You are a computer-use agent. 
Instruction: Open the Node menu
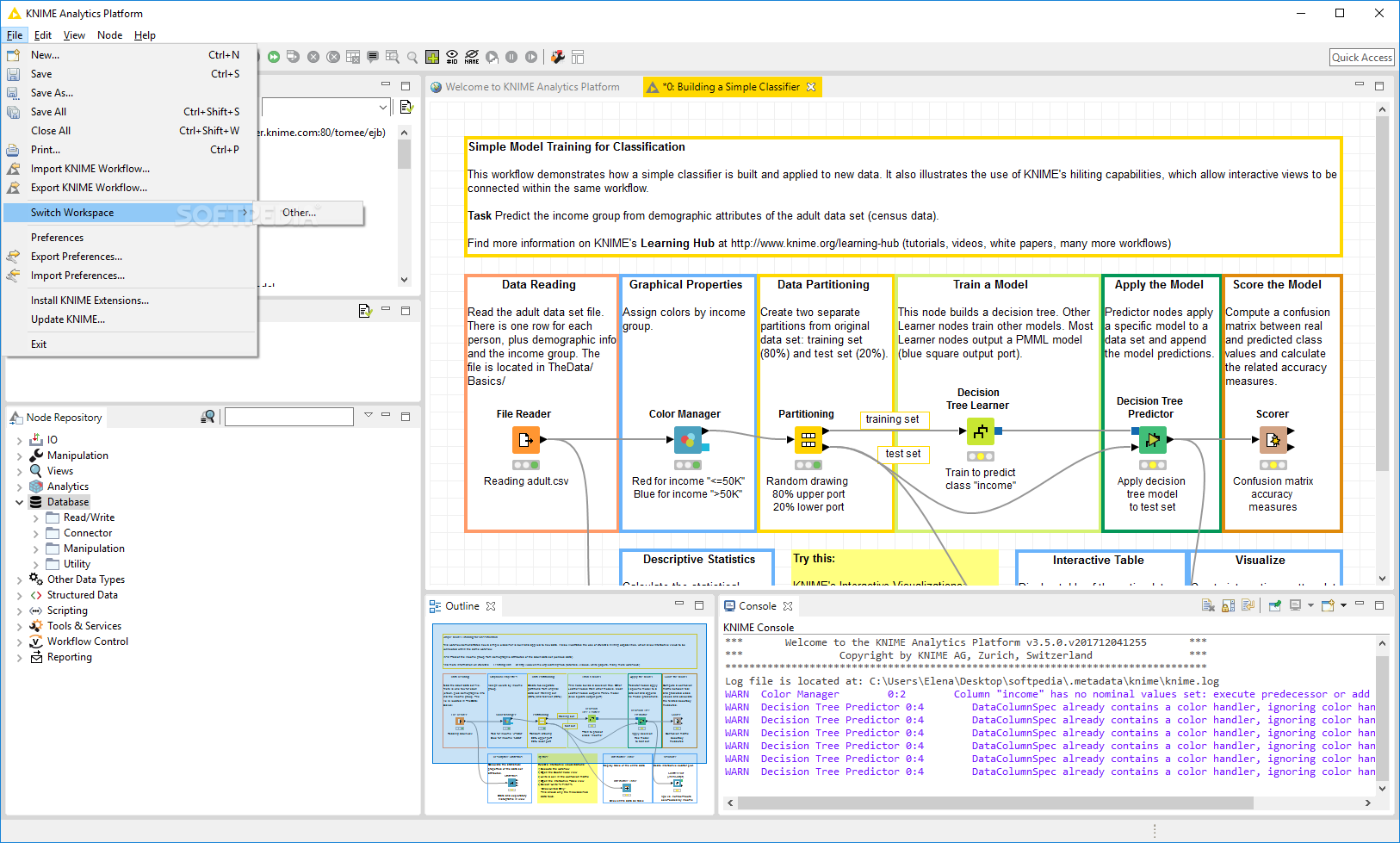[109, 35]
